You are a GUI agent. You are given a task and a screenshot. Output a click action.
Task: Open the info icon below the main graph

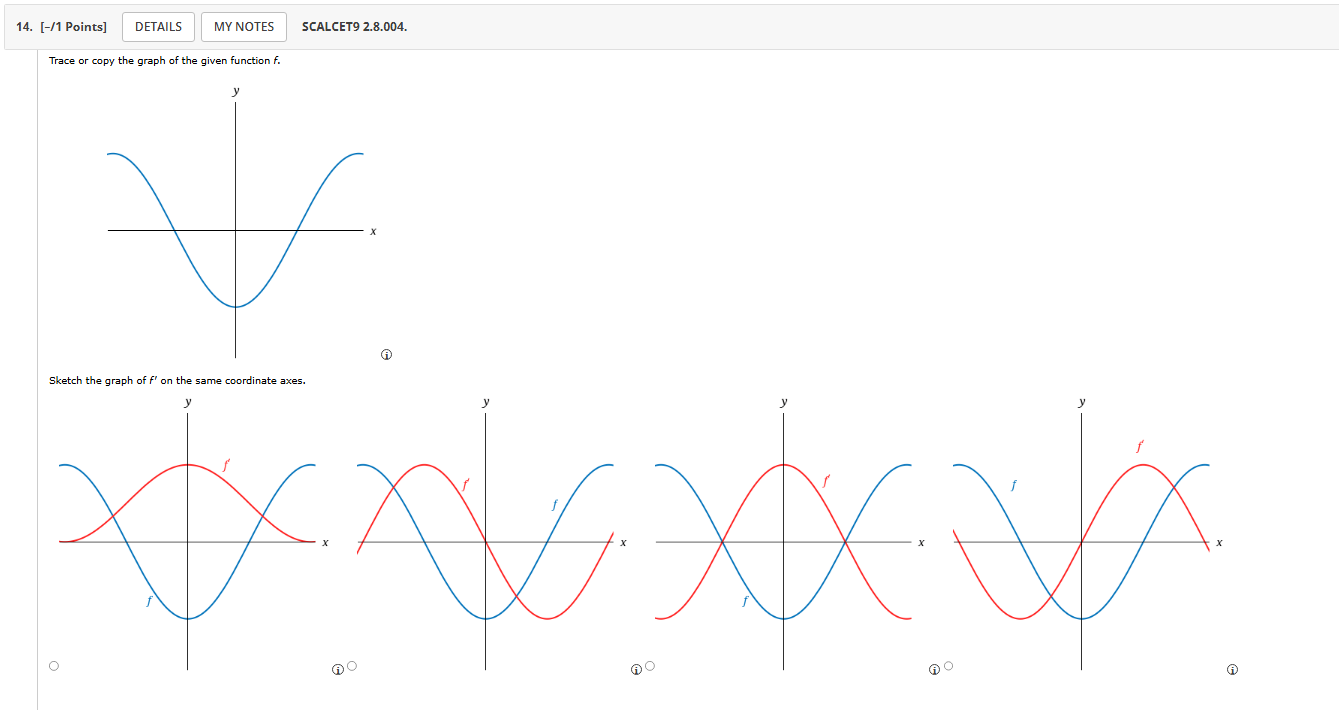point(386,354)
